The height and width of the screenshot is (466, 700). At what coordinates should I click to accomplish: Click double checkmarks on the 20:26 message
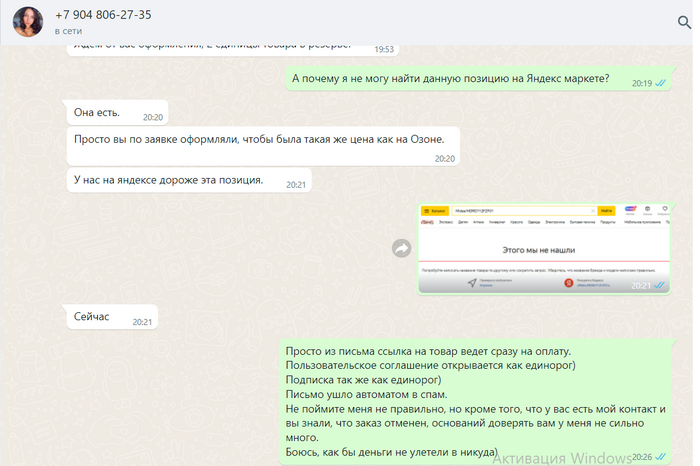[660, 457]
